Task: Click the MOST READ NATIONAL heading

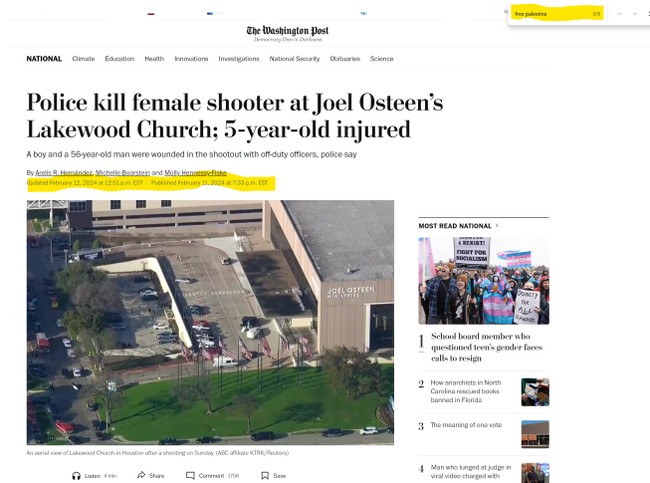Action: pos(455,226)
